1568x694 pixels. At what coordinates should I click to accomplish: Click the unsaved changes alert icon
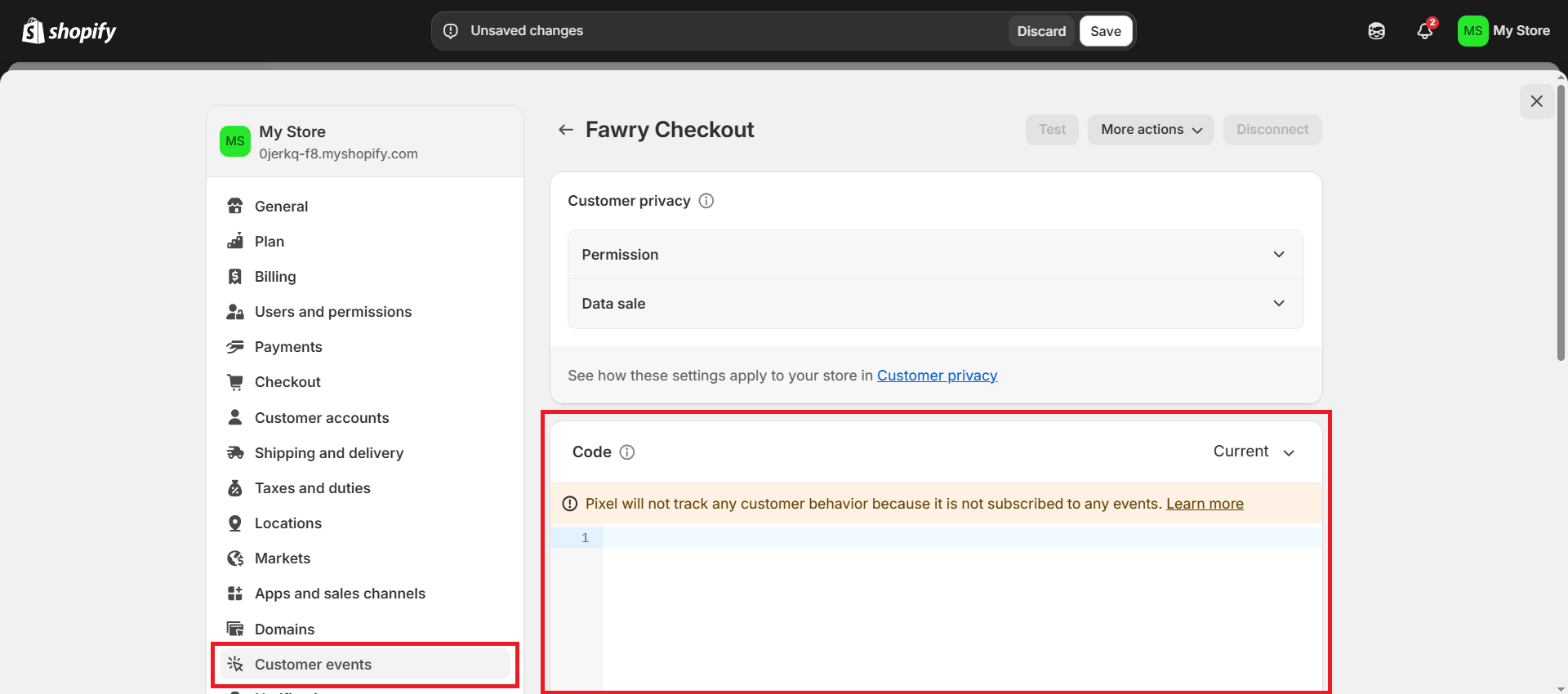451,31
